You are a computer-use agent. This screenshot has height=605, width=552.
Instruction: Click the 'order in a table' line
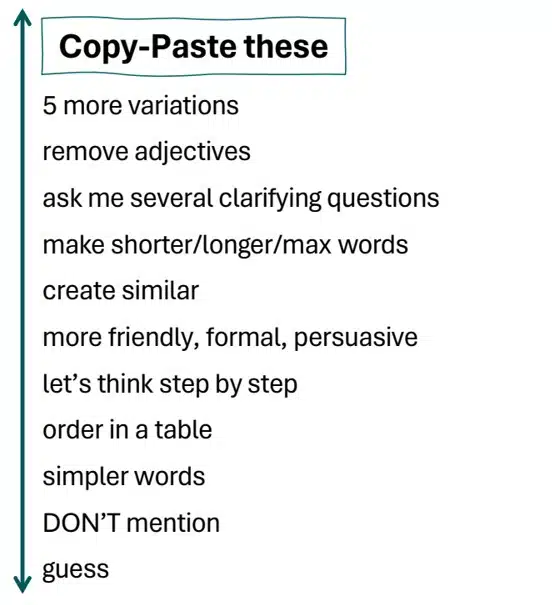click(x=127, y=430)
